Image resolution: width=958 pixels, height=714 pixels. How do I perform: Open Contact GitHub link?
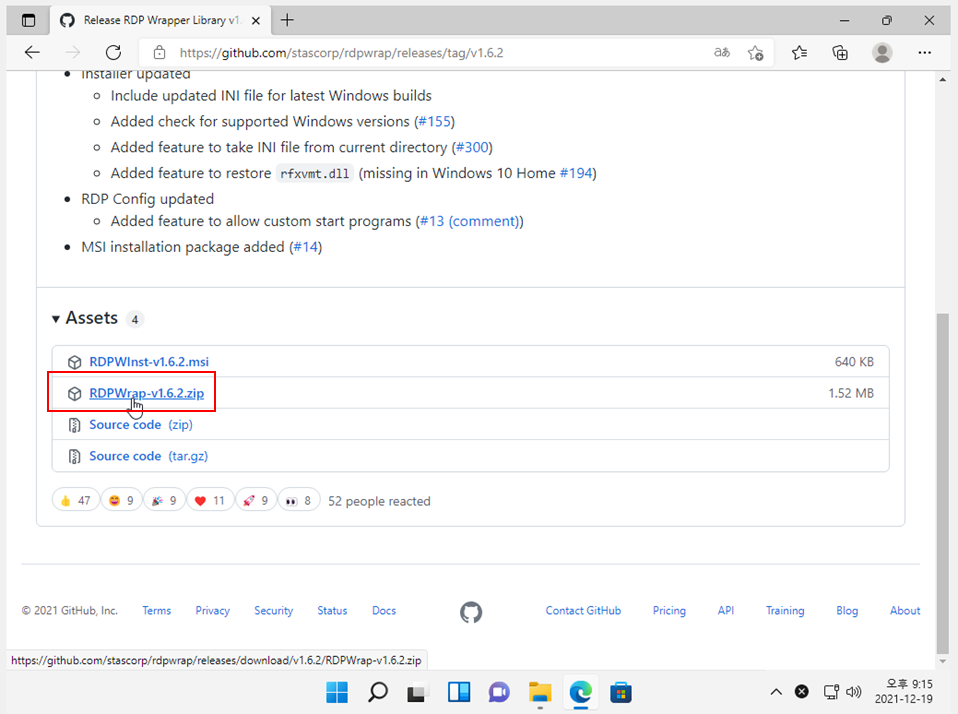583,610
